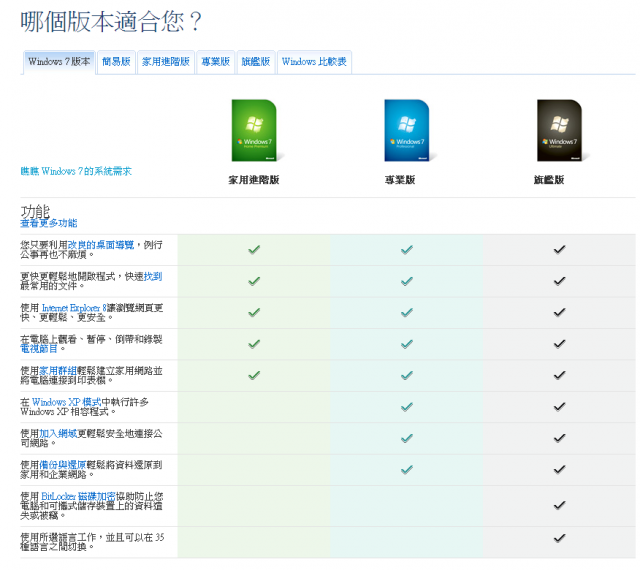The width and height of the screenshot is (640, 570).
Task: Click the 旗艦版 checkmark in the 家用群組 row
Action: (x=559, y=375)
